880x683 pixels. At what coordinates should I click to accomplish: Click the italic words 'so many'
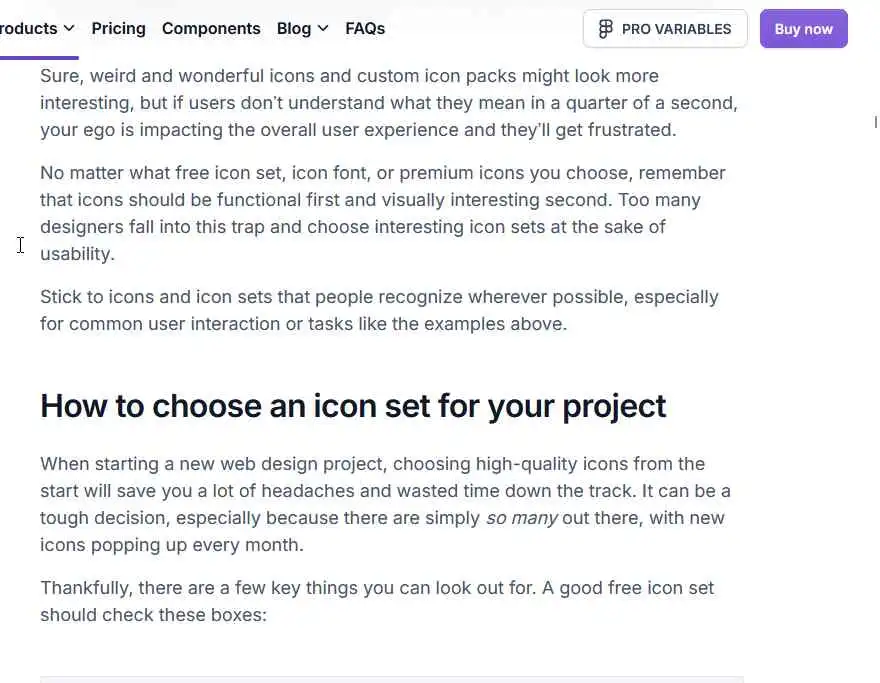click(520, 518)
